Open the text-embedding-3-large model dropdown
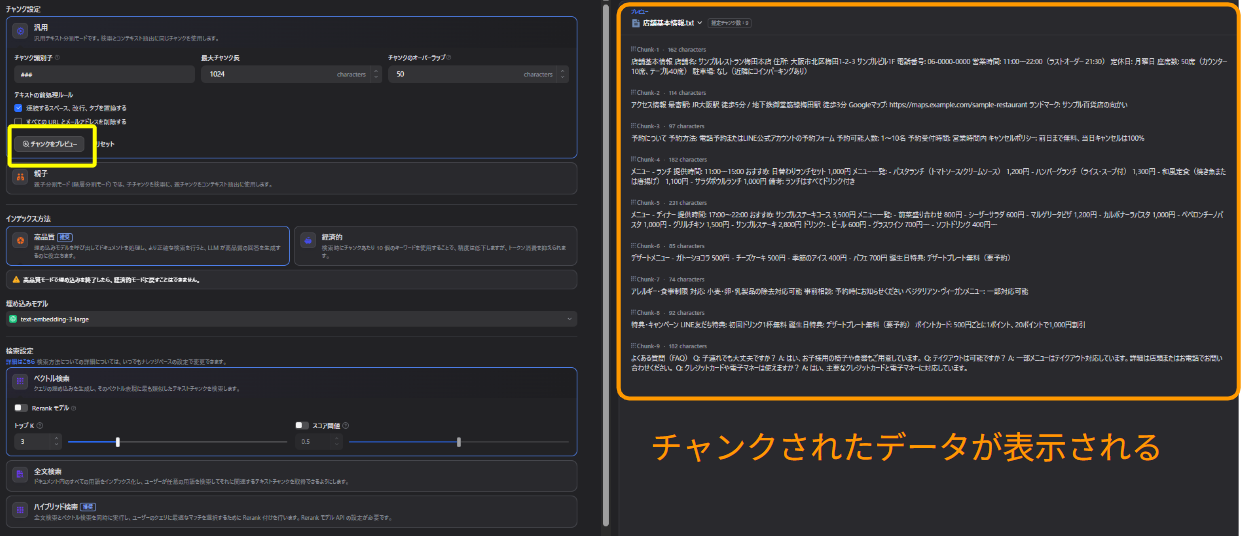Screen dimensions: 1243x536 coord(292,319)
